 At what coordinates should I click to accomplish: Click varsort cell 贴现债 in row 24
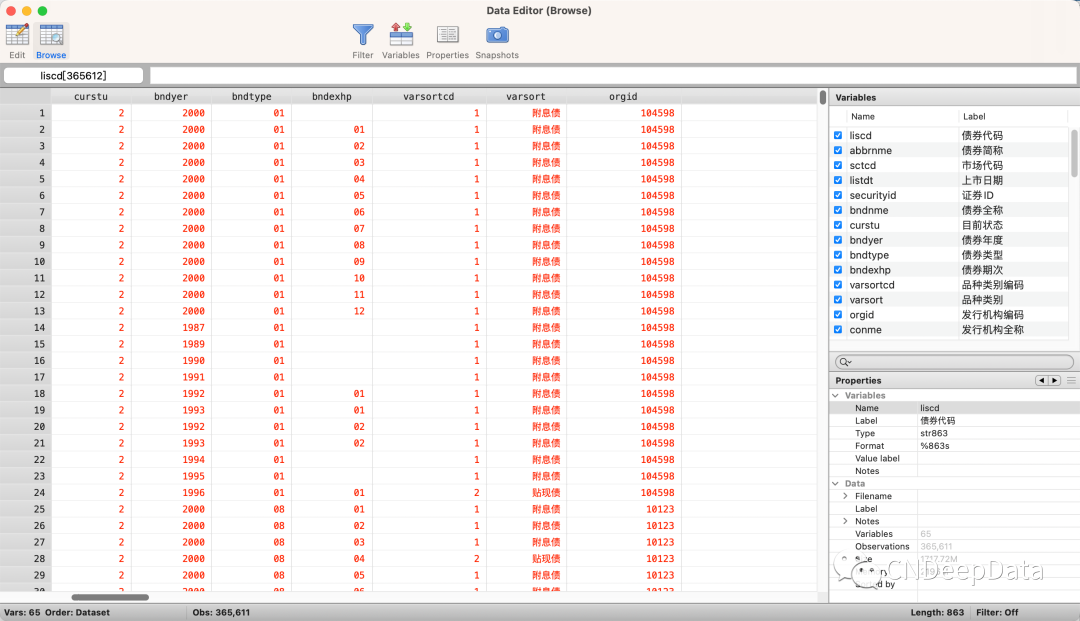point(546,493)
